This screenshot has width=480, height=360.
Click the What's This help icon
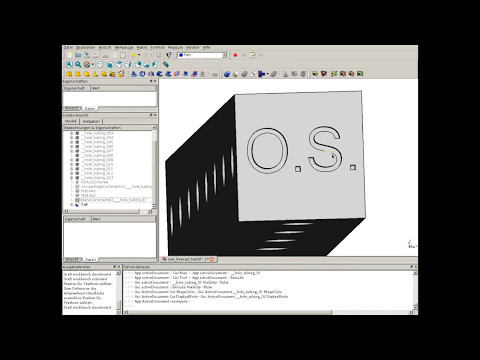[169, 55]
